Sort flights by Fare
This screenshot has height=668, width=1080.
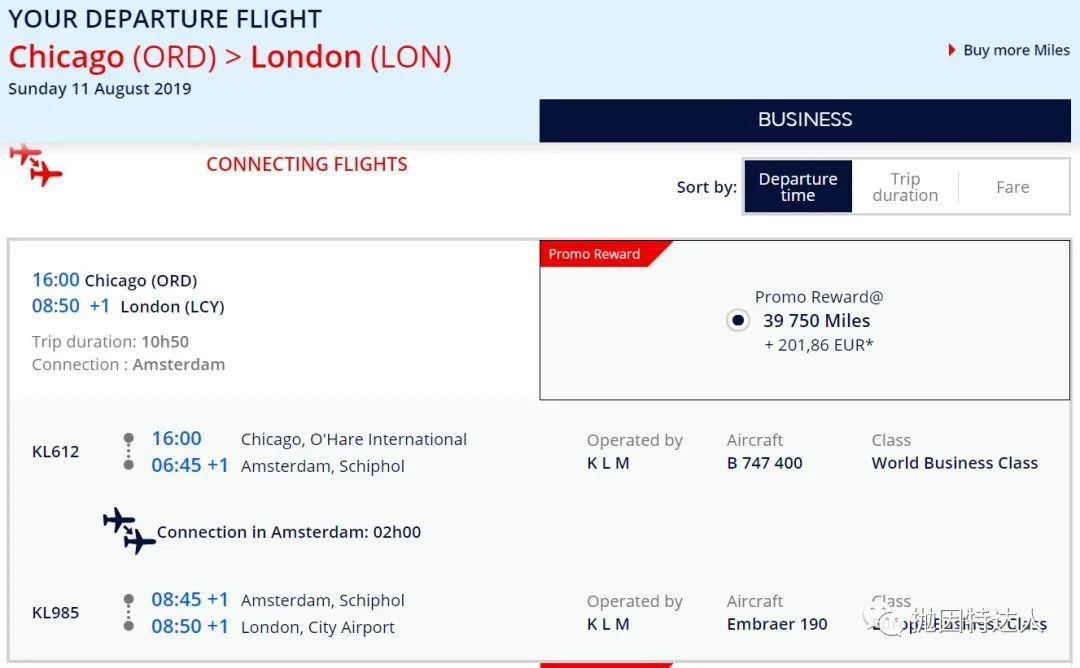pos(1012,187)
